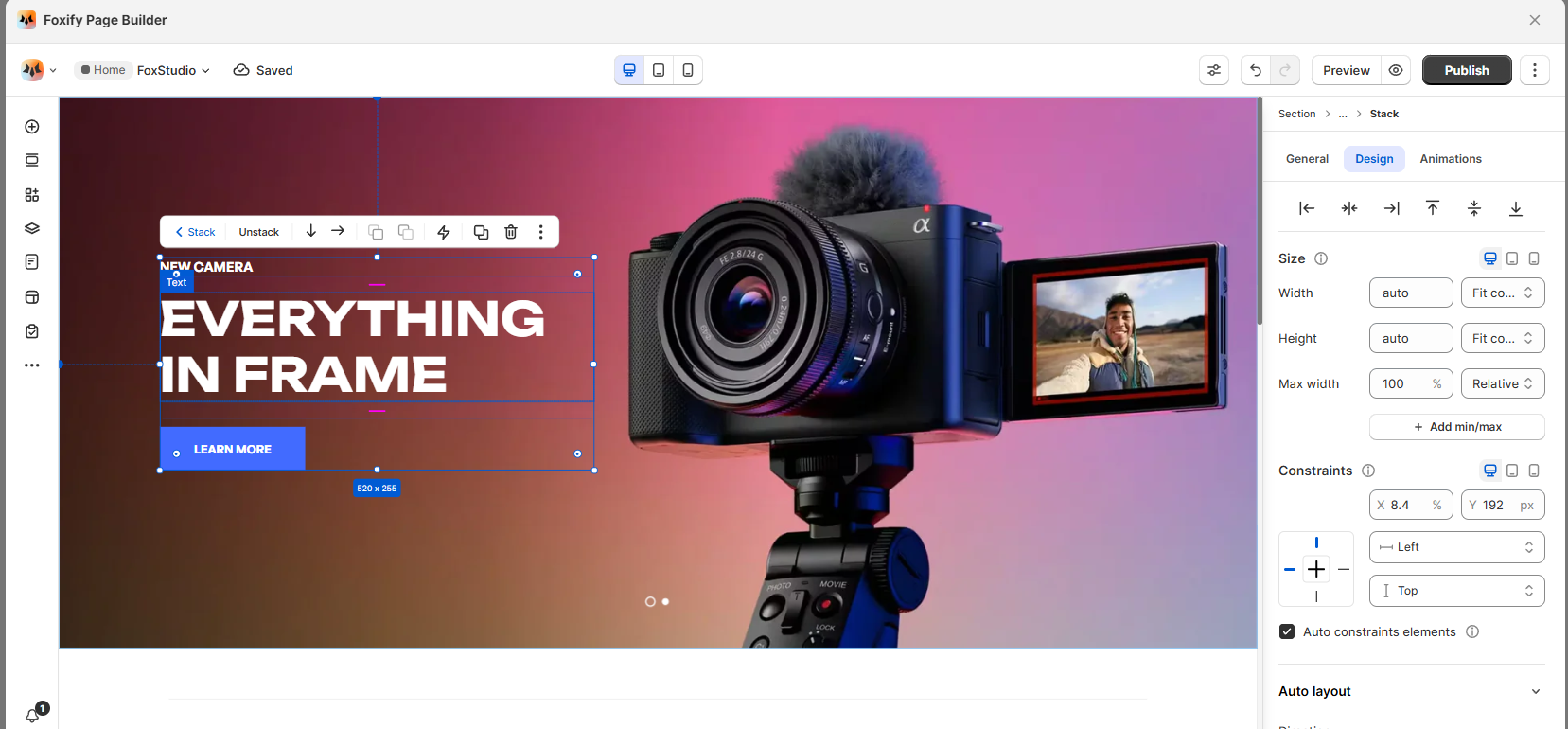Undo the last action

[x=1256, y=70]
